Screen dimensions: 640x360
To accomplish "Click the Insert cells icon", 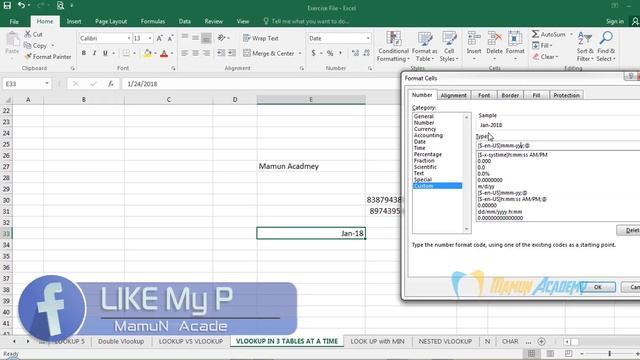I will tap(474, 39).
